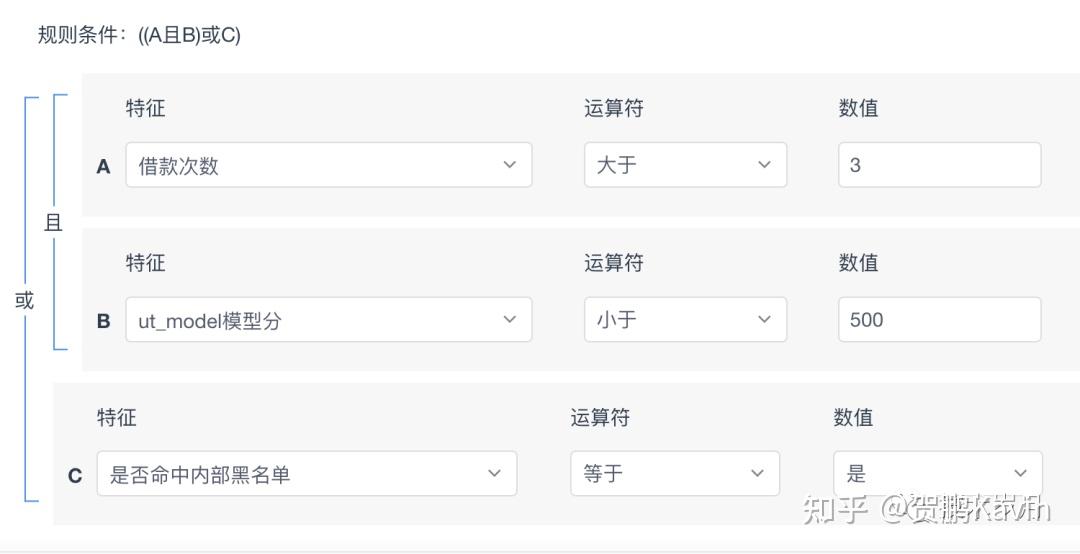The width and height of the screenshot is (1080, 554).
Task: Click chevron arrow in the 是 value field
Action: coord(1021,474)
